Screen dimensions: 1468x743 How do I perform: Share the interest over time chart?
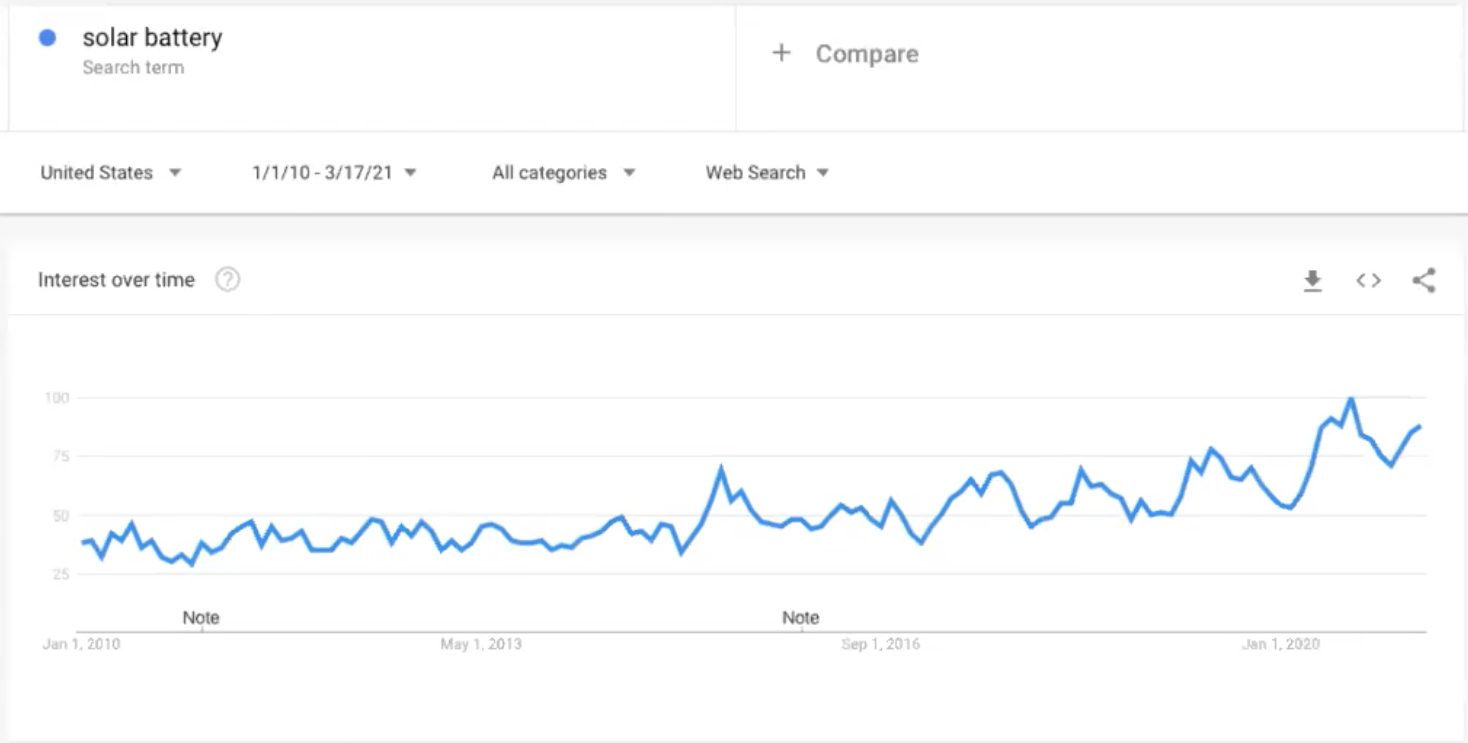(x=1424, y=281)
